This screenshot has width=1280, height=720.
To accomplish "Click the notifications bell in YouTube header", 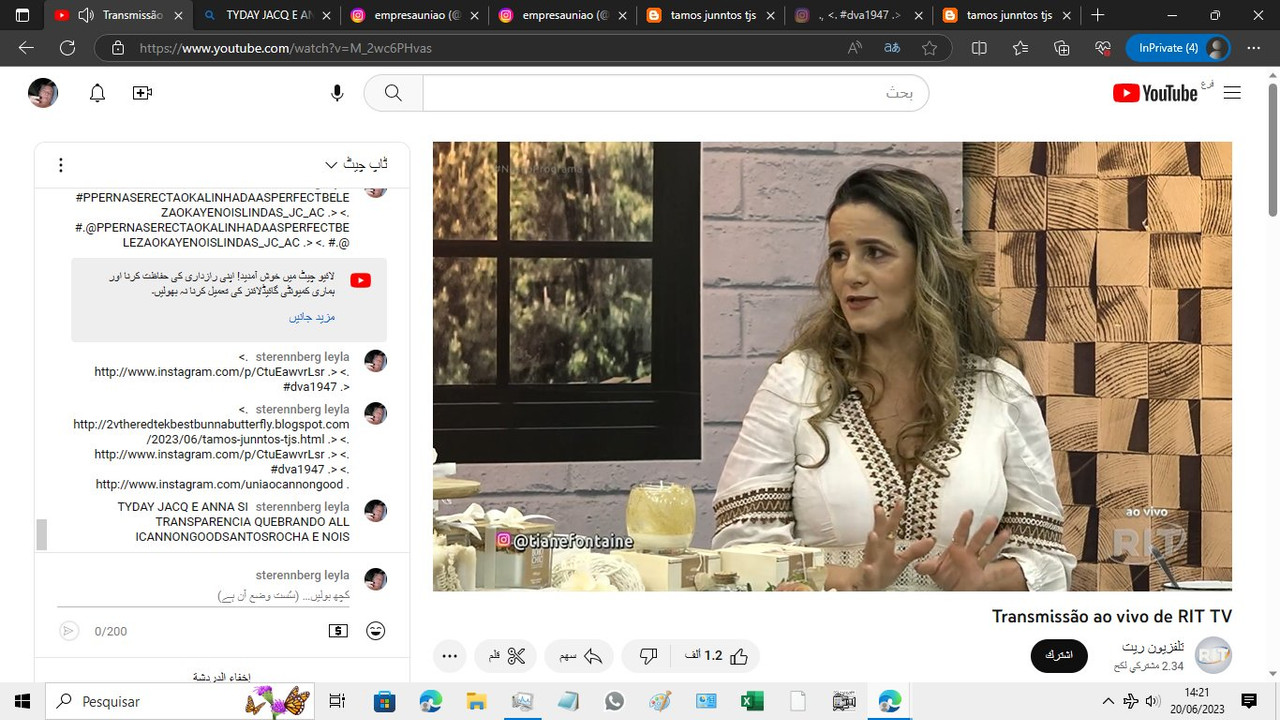I will click(x=96, y=92).
